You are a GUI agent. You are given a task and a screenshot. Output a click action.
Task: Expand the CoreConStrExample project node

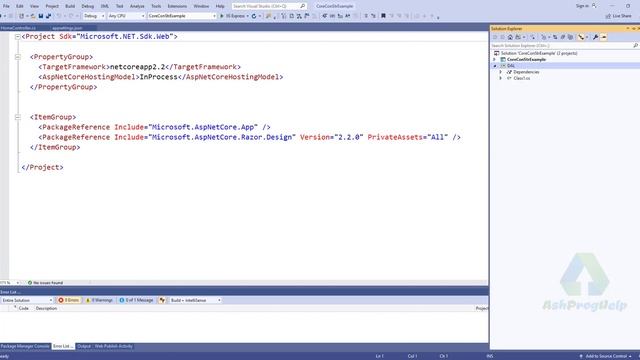coord(494,60)
